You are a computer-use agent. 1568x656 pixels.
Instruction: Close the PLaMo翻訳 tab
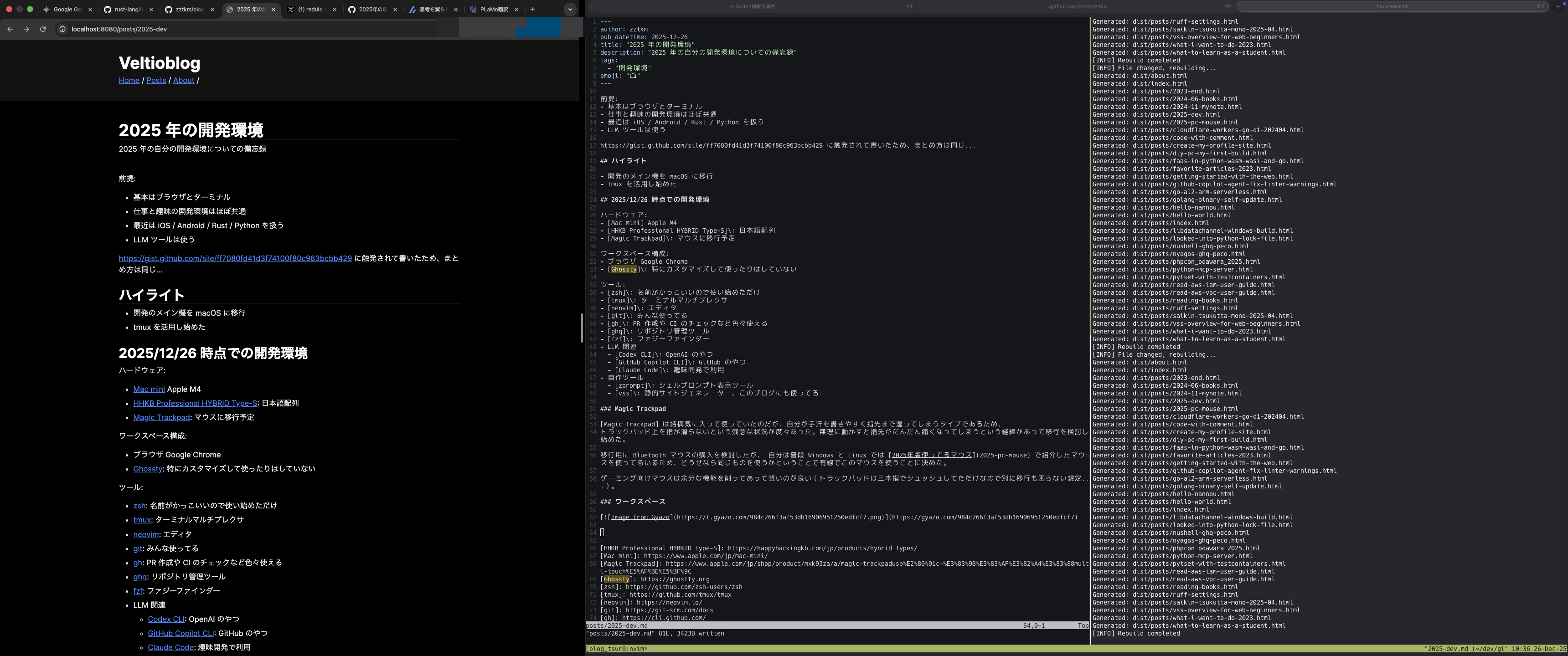coord(516,10)
